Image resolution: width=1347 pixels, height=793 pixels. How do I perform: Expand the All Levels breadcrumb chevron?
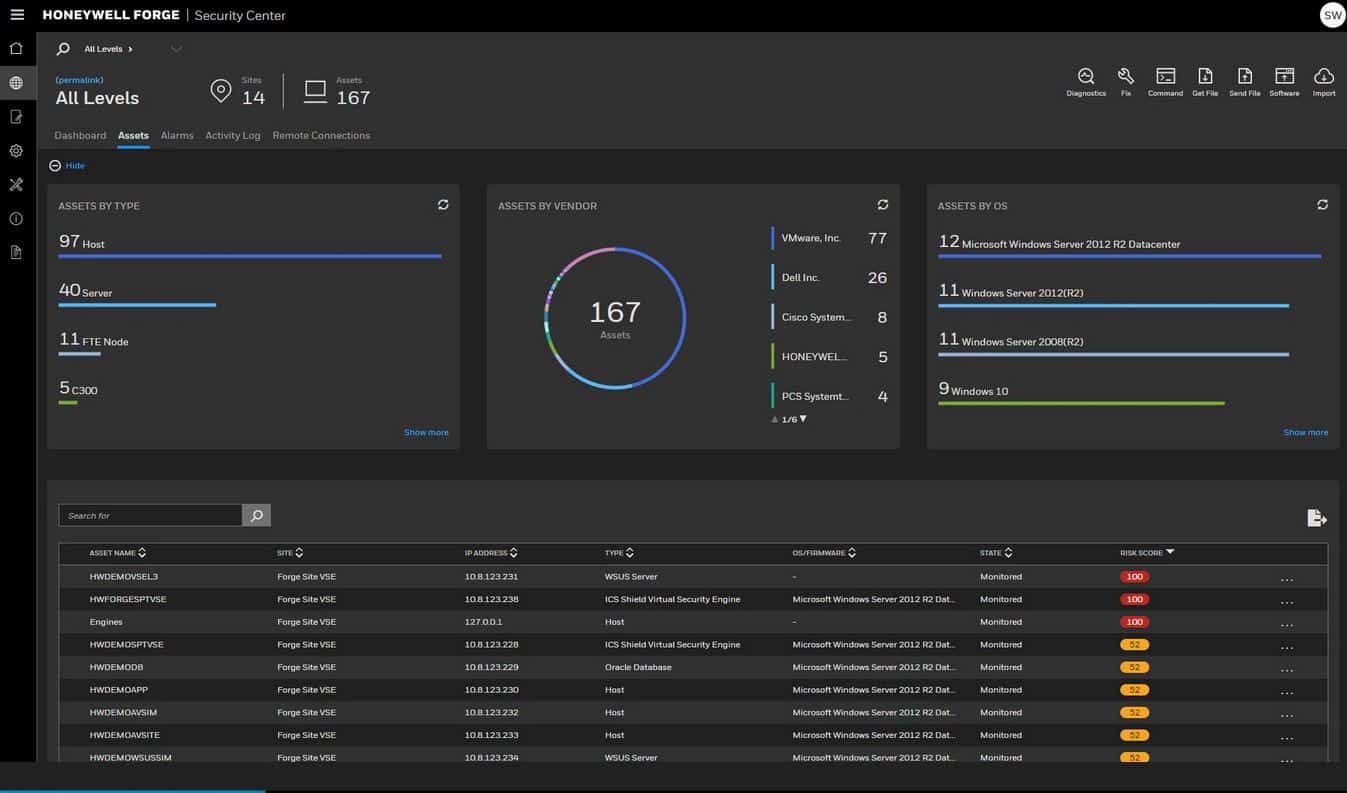[x=131, y=49]
